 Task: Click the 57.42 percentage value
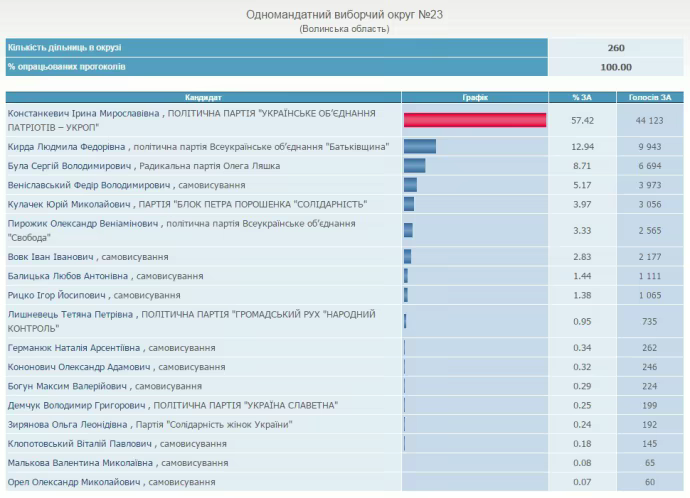tap(583, 121)
